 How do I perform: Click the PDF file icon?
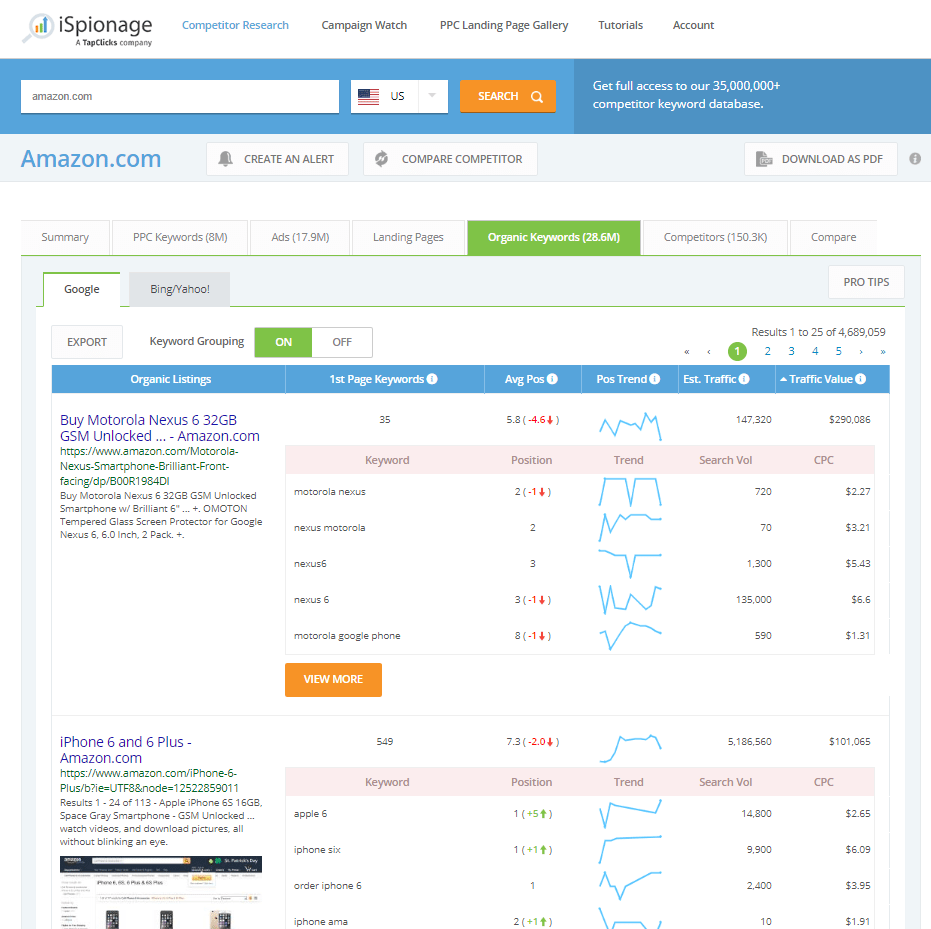click(764, 158)
